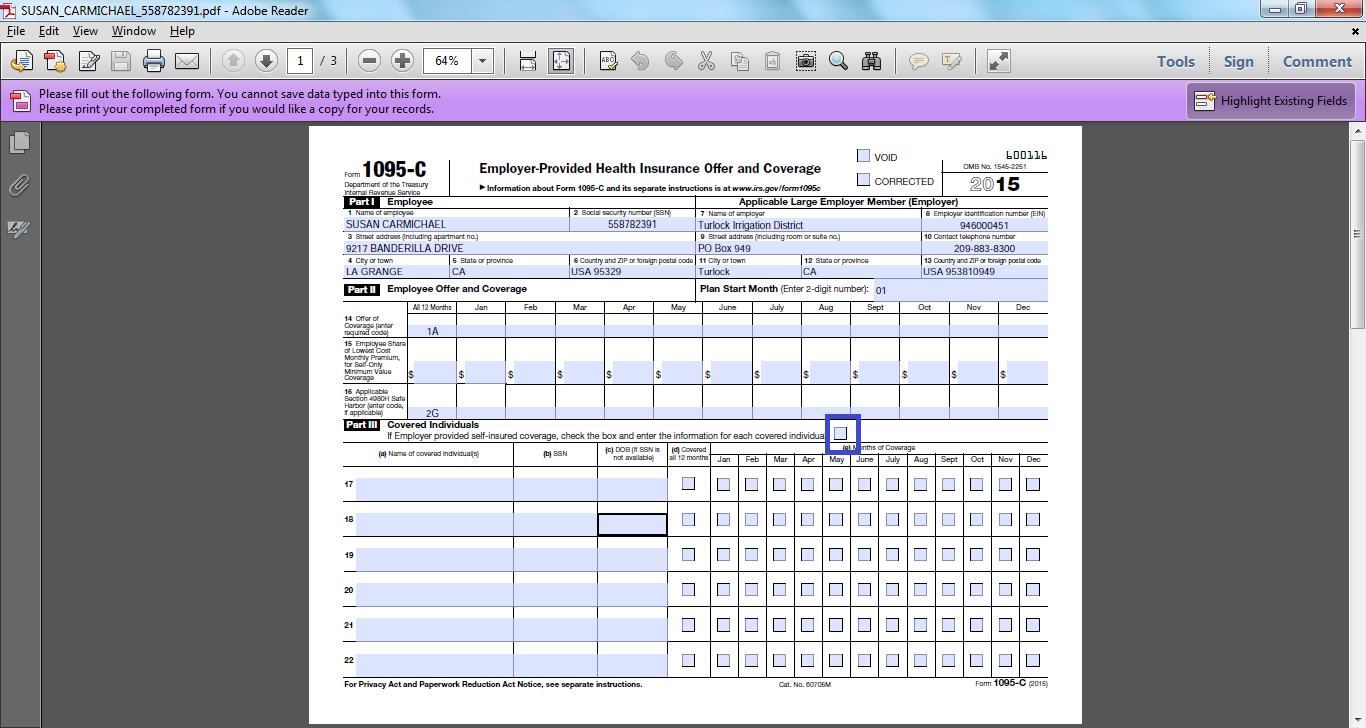This screenshot has height=728, width=1366.
Task: Open the Window menu
Action: 133,31
